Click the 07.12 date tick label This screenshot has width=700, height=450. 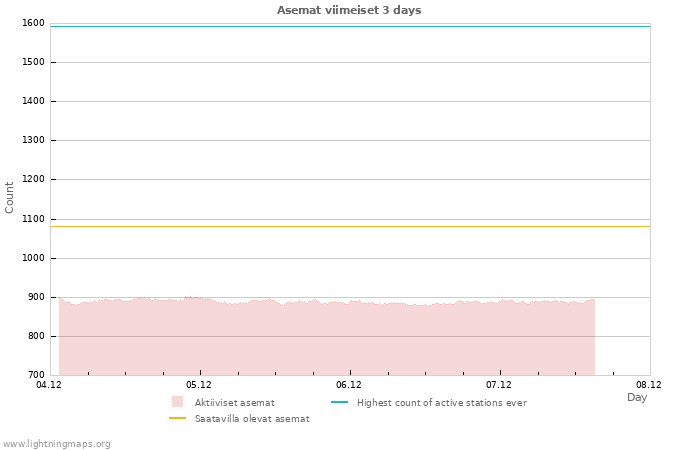pyautogui.click(x=499, y=384)
